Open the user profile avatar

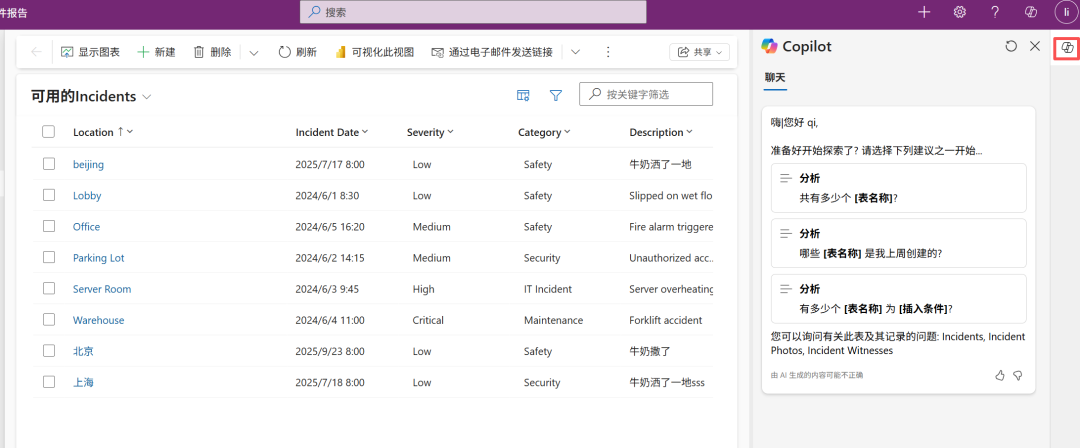[1066, 12]
